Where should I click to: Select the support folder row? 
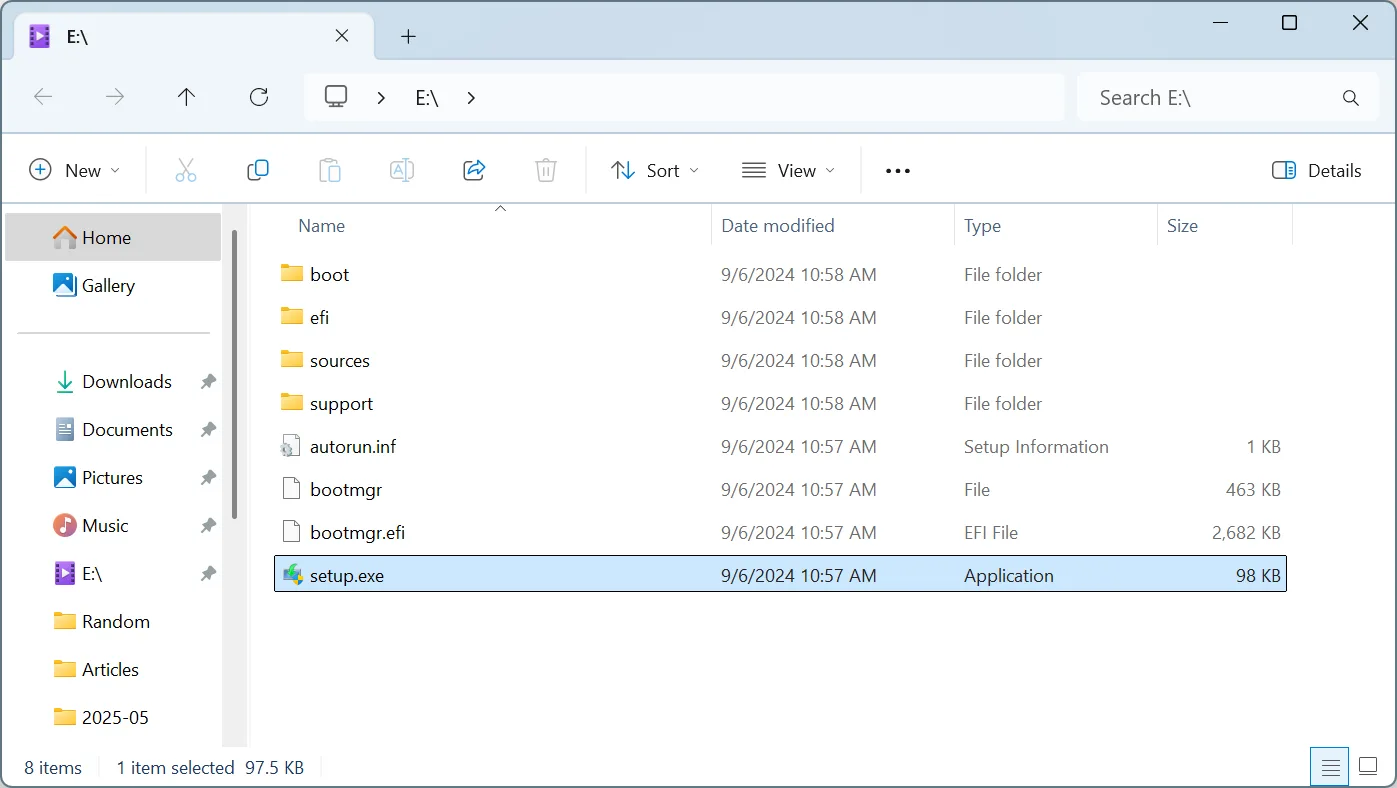780,403
